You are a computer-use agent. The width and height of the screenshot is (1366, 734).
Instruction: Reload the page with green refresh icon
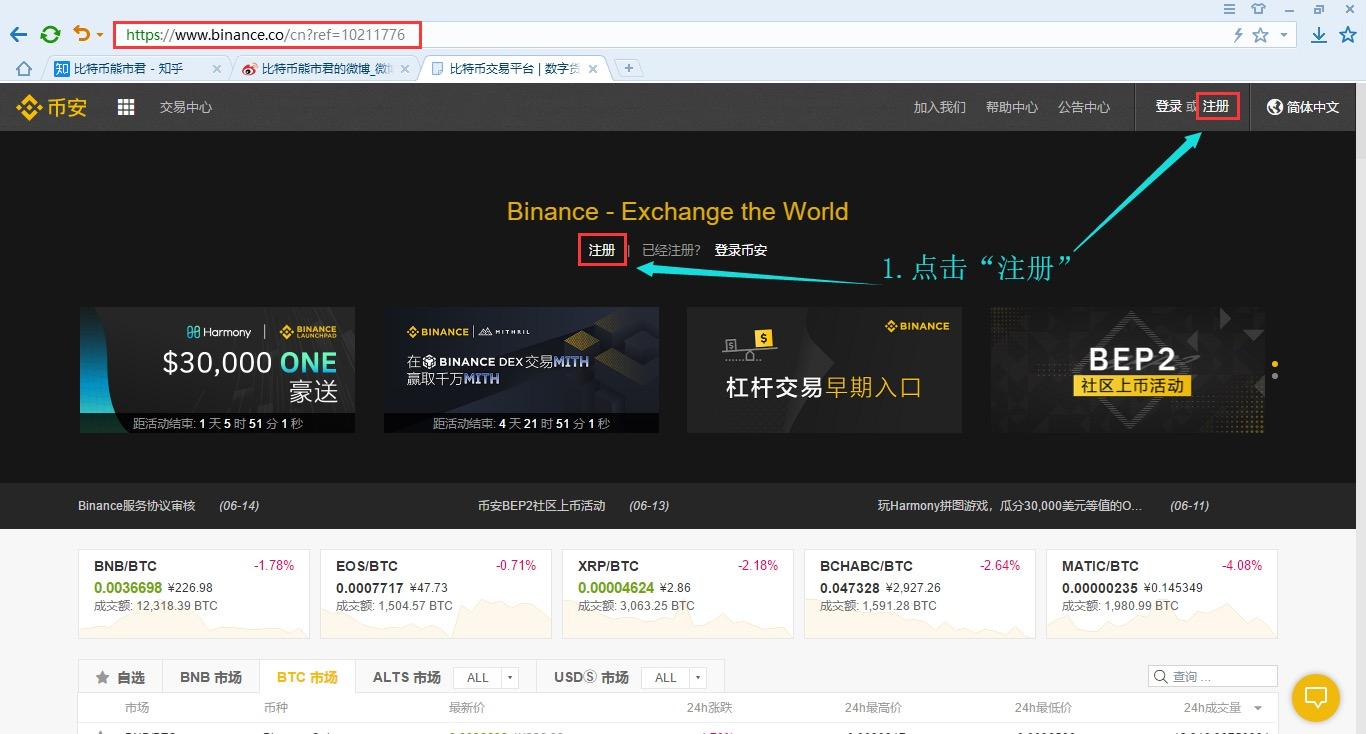click(50, 34)
